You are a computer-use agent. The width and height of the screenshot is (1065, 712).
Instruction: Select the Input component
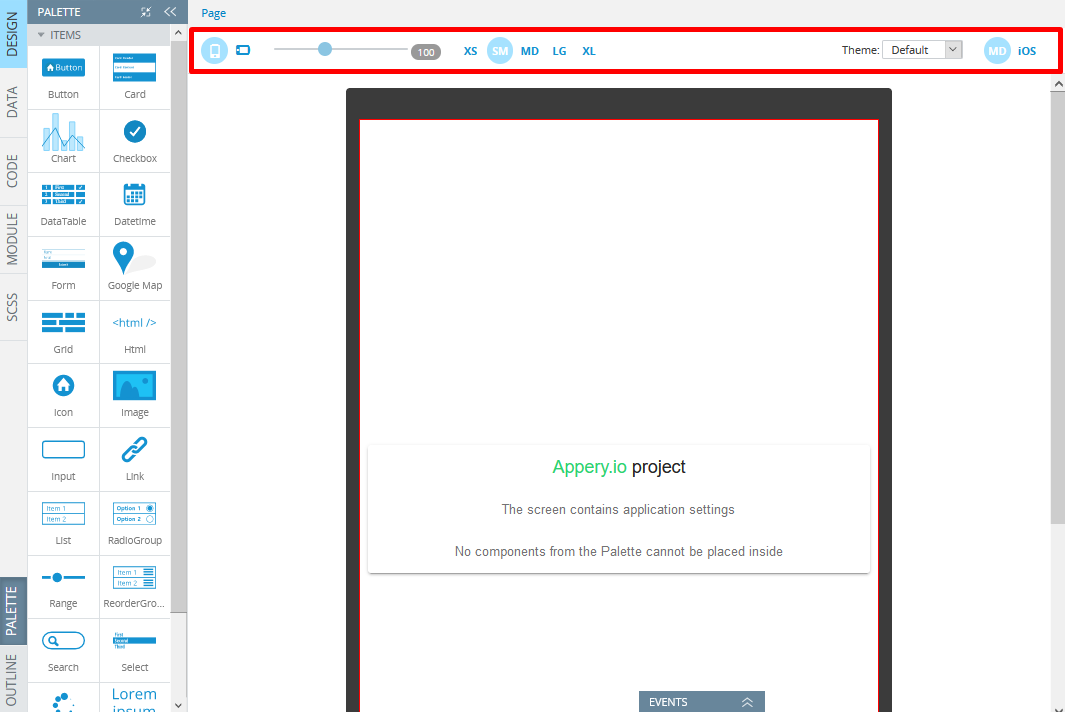pyautogui.click(x=63, y=459)
